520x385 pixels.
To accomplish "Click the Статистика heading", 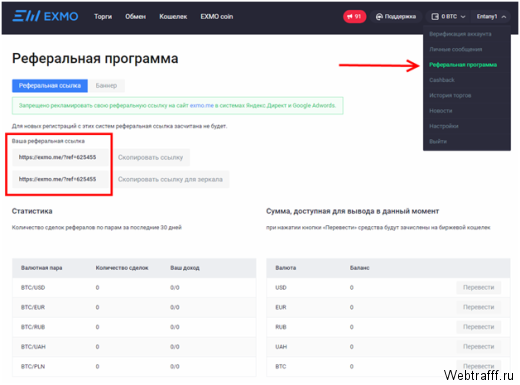I will (32, 211).
